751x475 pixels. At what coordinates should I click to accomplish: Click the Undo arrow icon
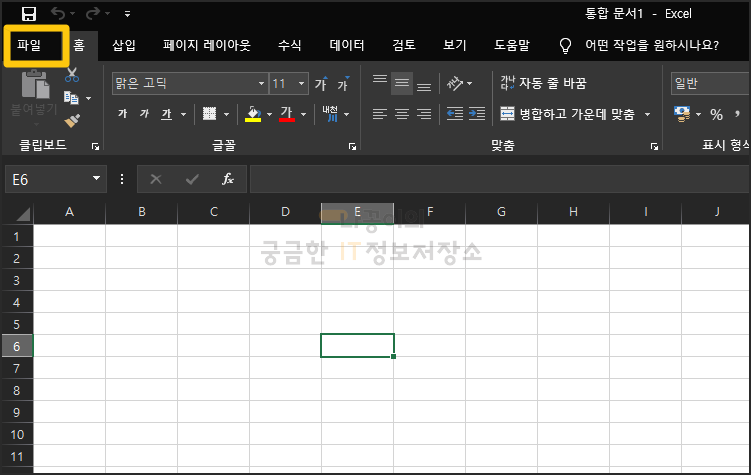pos(58,13)
